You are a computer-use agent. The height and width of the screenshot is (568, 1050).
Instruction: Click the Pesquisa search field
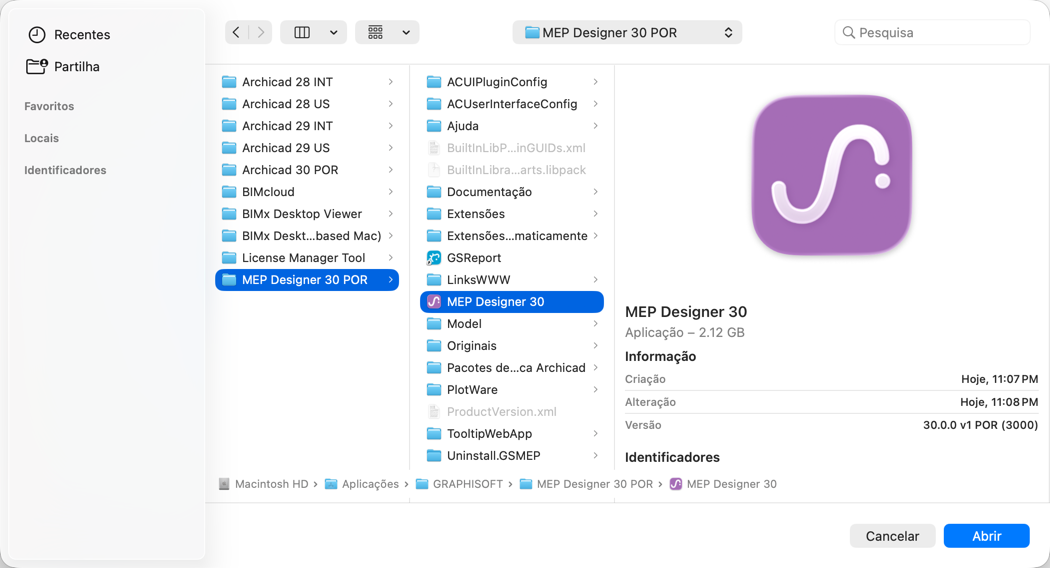[x=932, y=32]
